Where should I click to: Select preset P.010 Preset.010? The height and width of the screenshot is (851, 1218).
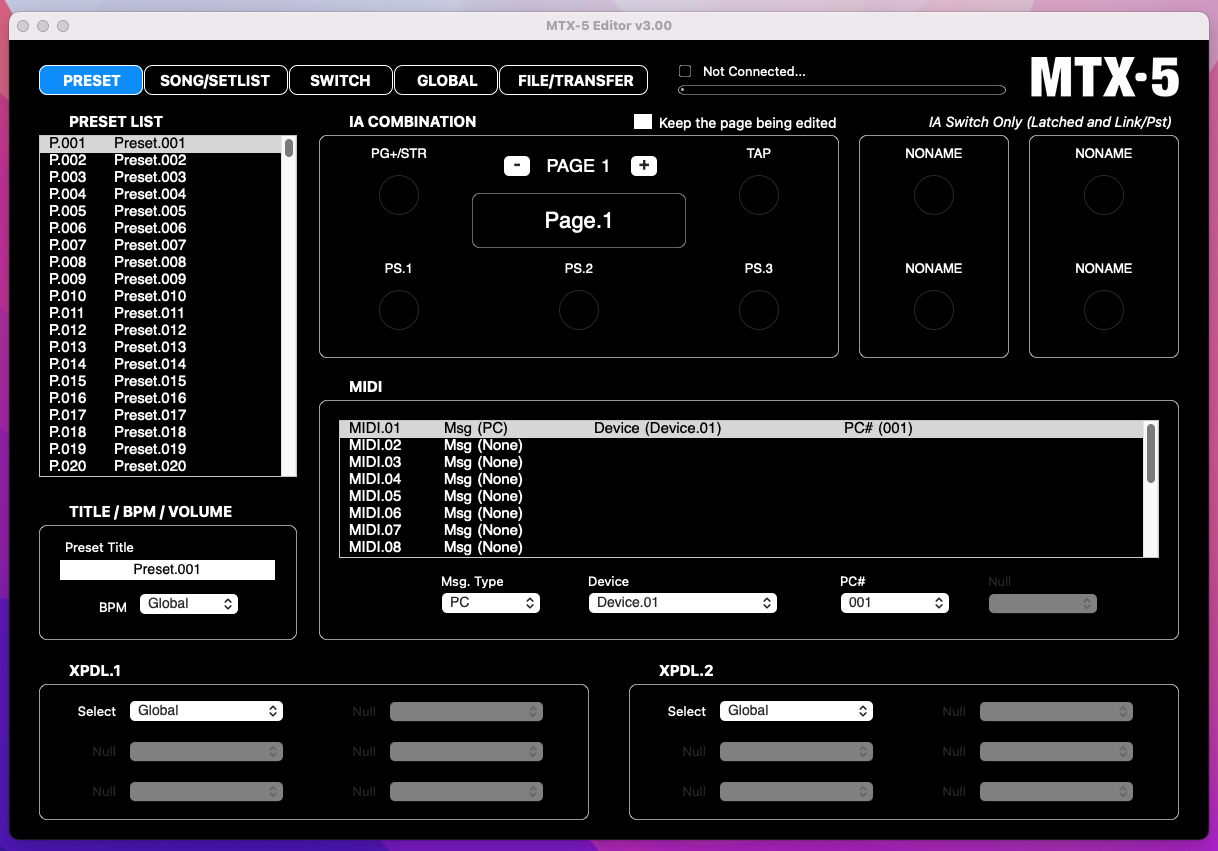[161, 296]
